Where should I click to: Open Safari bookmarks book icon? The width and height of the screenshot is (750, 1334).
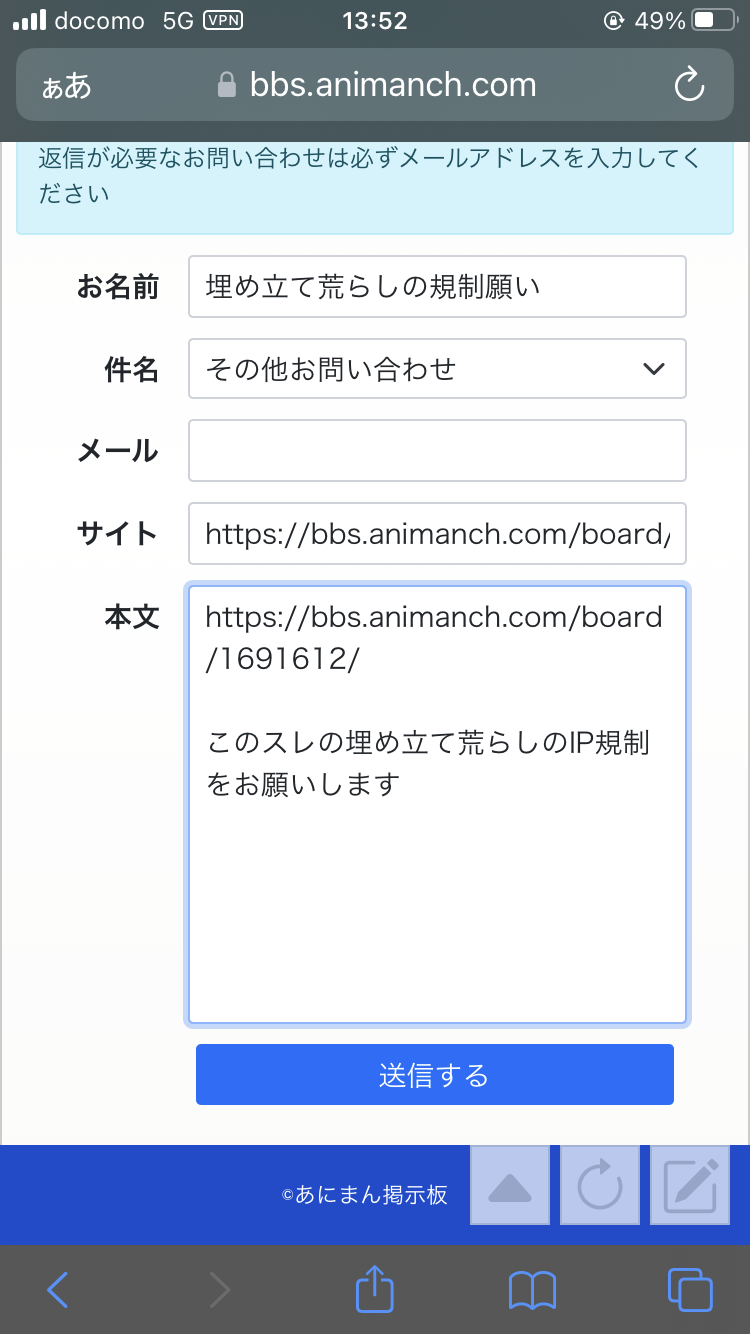[532, 1290]
